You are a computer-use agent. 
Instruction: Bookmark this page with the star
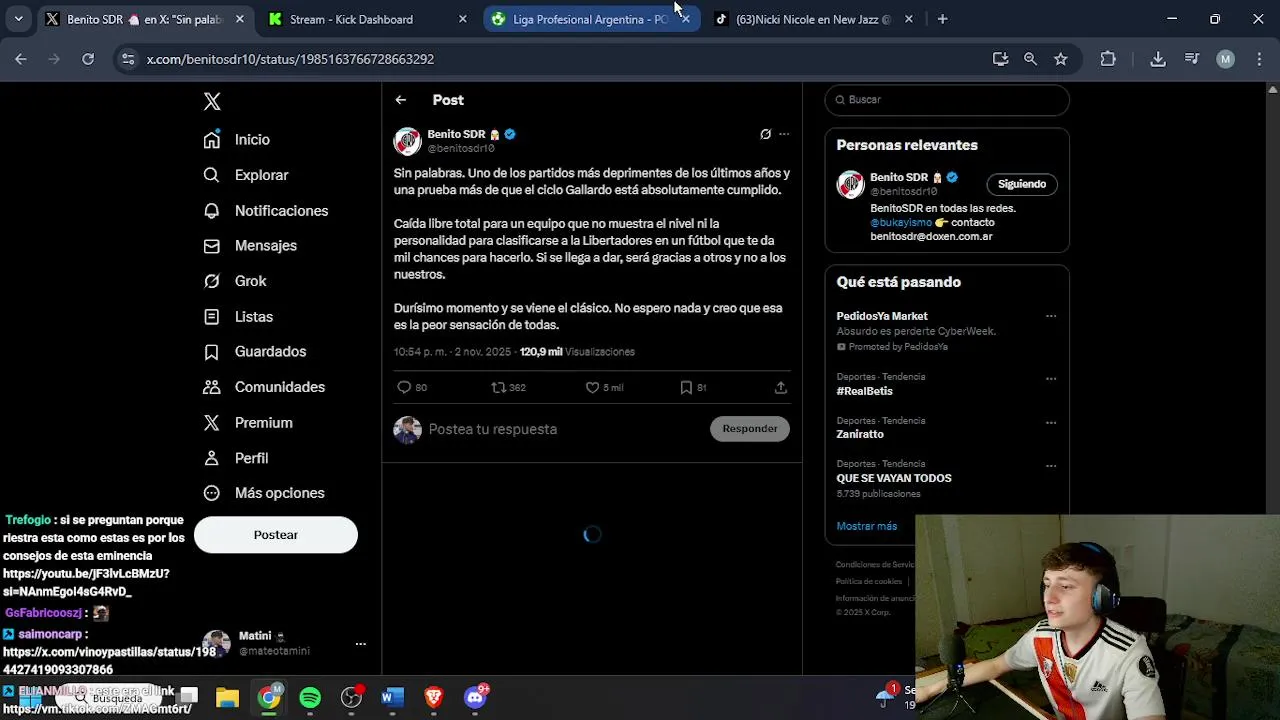(1060, 59)
